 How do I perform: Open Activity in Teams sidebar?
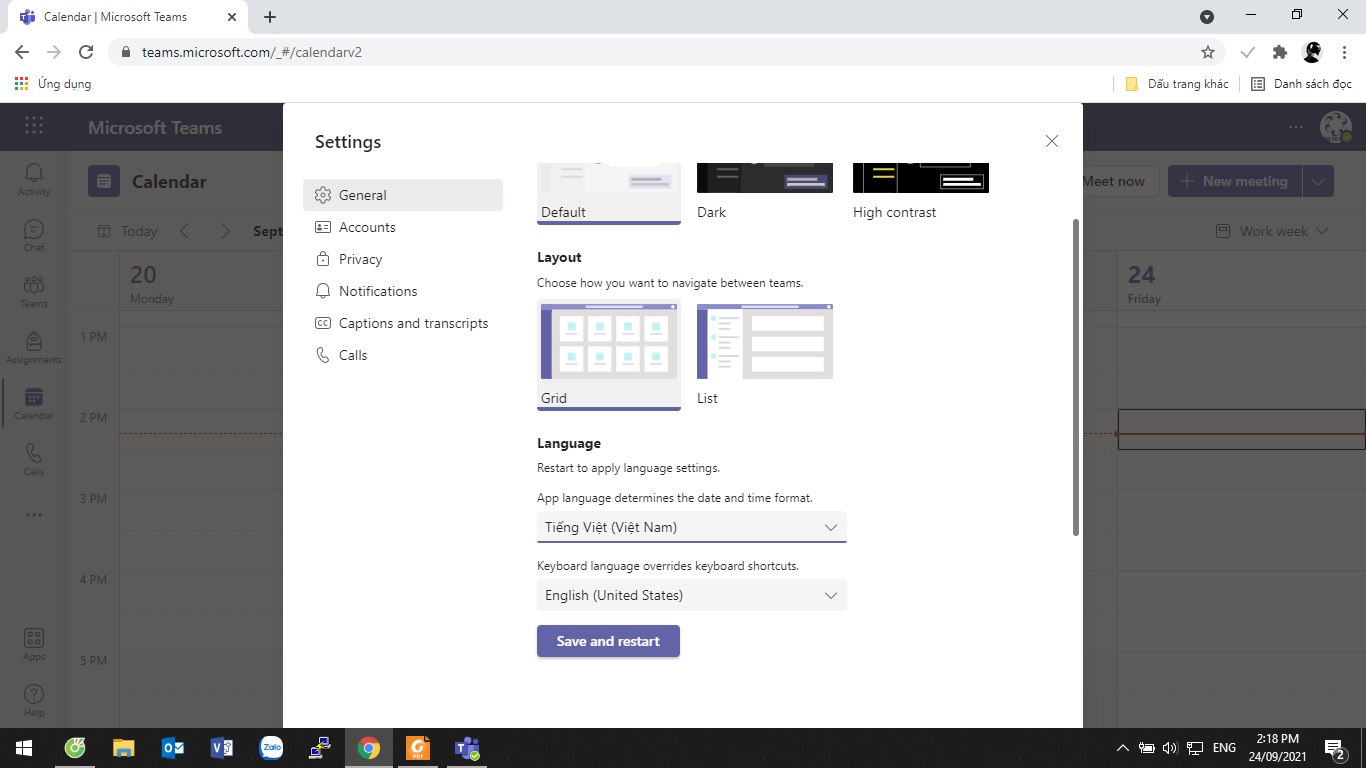tap(34, 179)
